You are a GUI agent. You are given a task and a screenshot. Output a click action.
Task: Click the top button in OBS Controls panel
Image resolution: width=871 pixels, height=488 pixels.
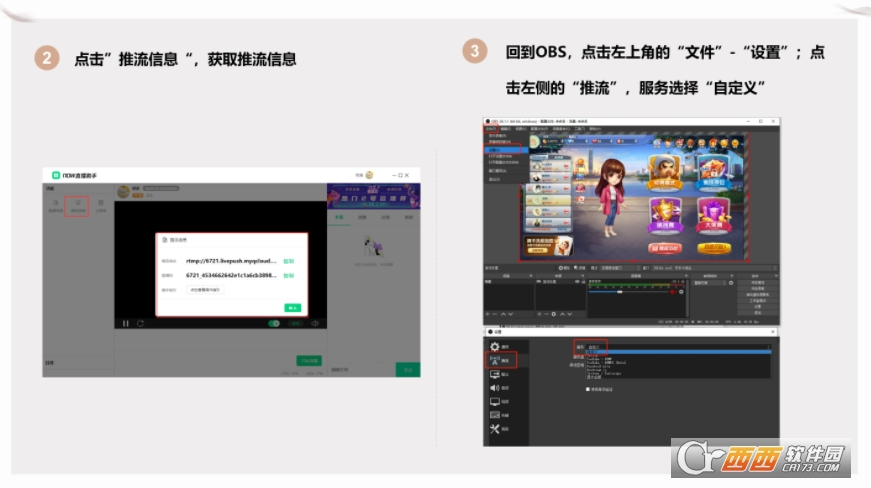[x=757, y=282]
